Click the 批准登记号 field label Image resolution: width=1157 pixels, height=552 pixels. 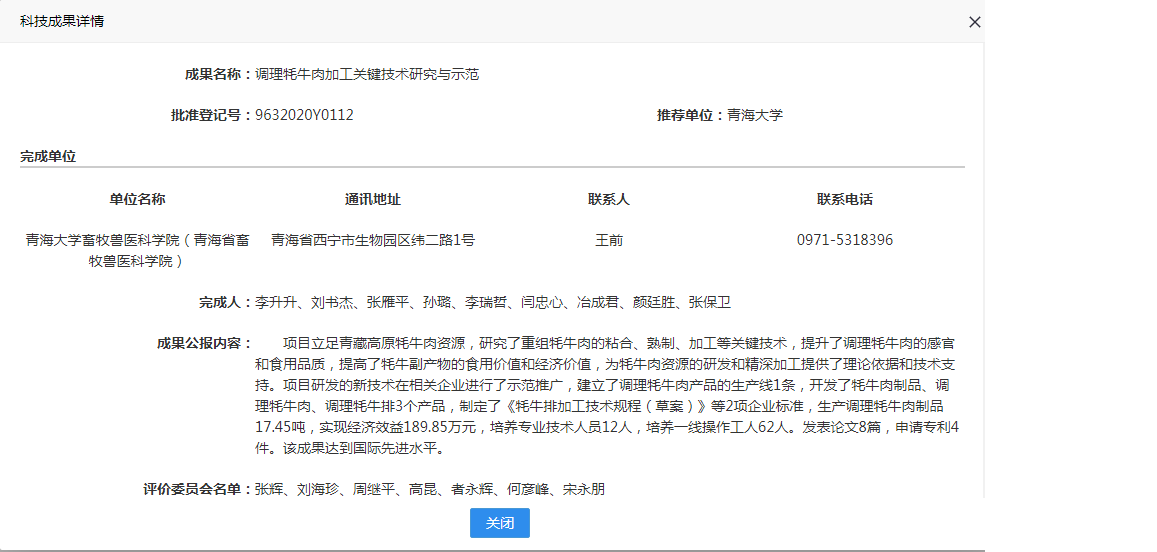206,115
